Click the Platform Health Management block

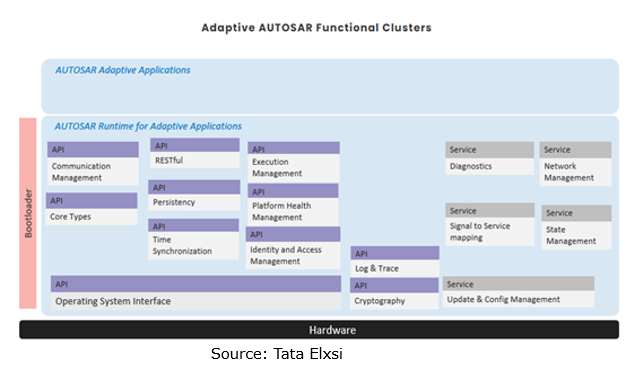click(293, 204)
